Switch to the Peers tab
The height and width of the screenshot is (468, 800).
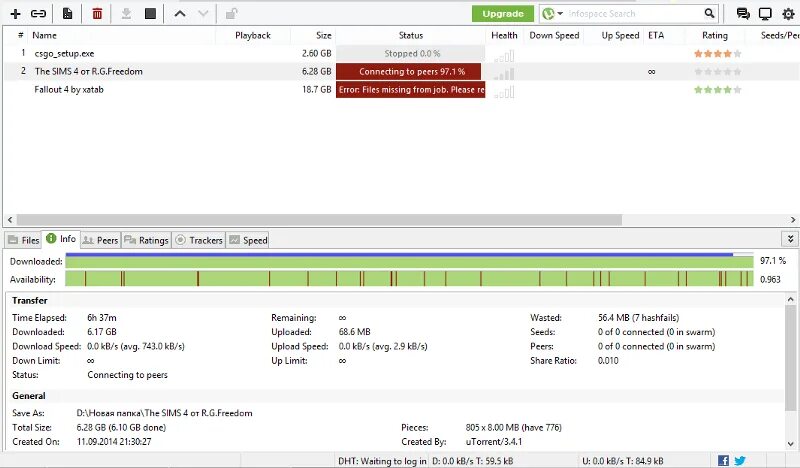coord(101,240)
